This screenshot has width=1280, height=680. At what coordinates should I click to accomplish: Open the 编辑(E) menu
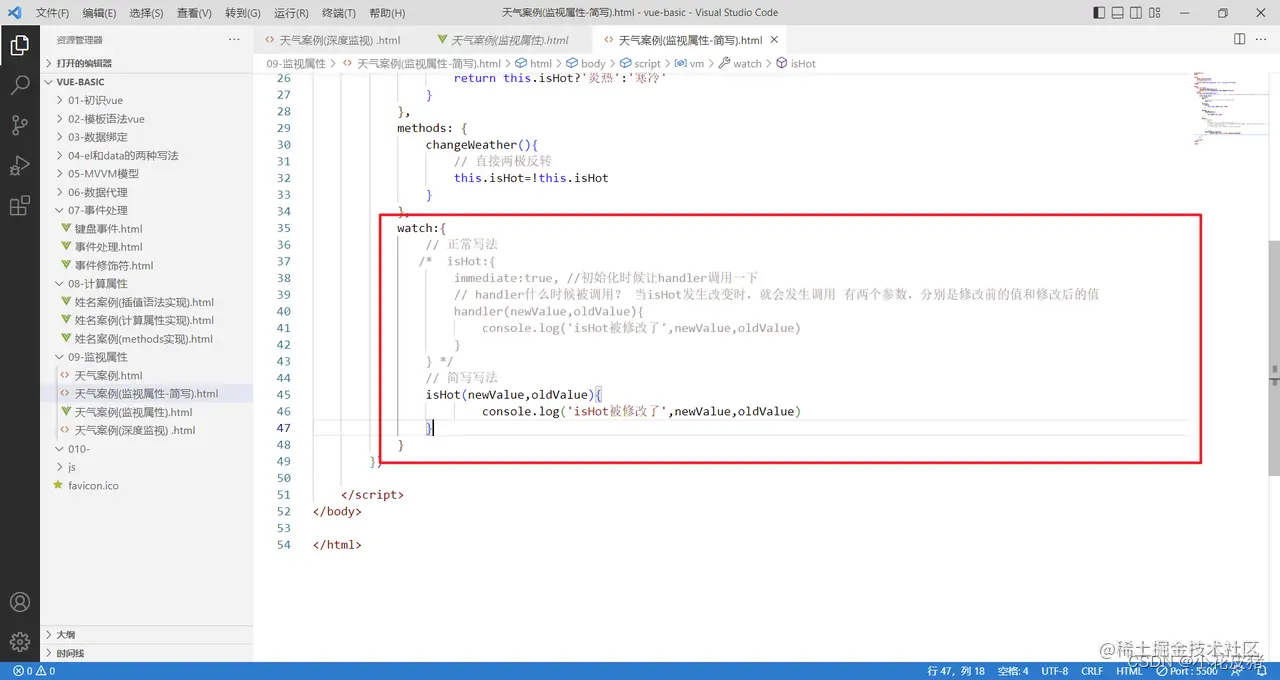(99, 13)
